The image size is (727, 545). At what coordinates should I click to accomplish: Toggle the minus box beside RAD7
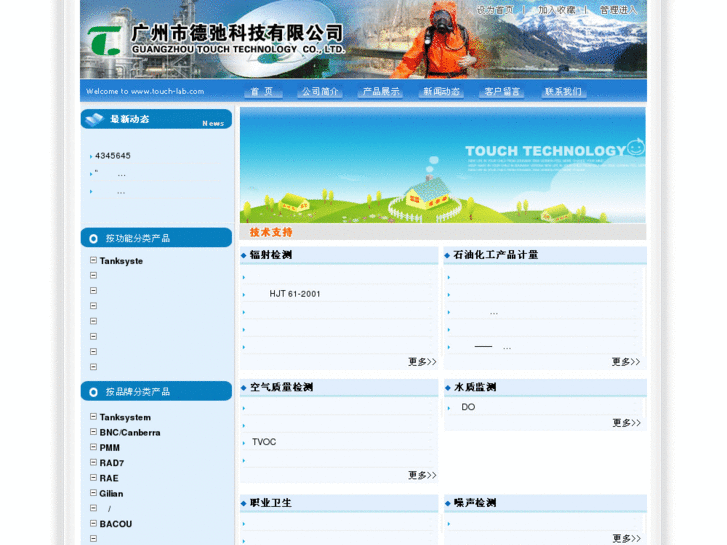click(93, 463)
